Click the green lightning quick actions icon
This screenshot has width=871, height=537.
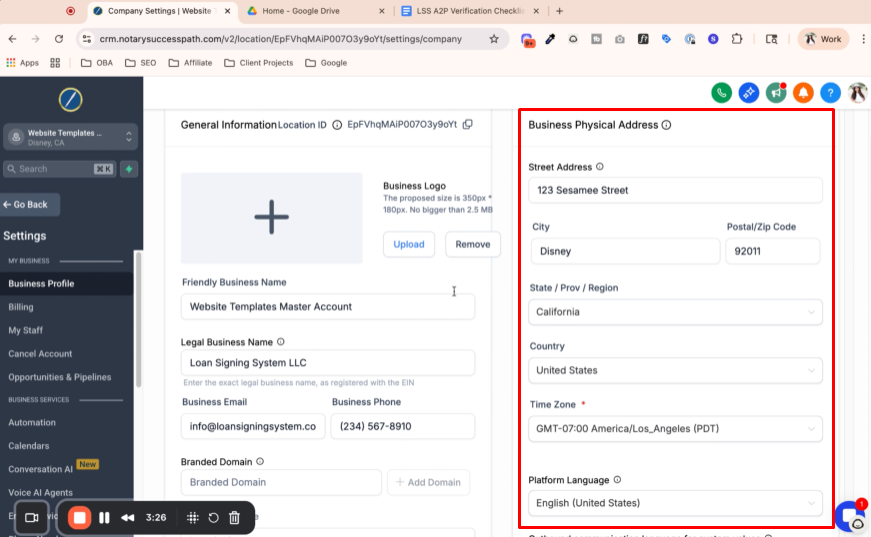[129, 169]
